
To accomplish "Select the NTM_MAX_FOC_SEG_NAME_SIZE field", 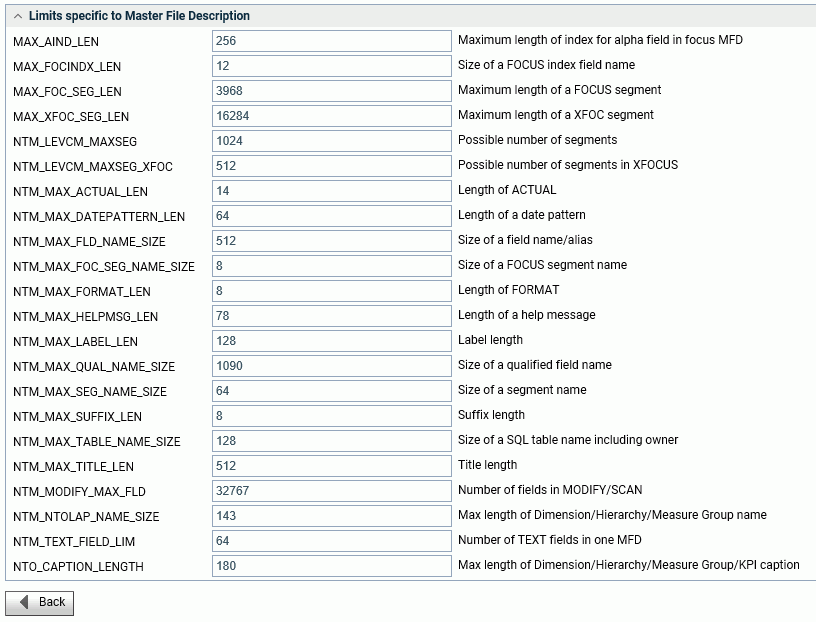I will pyautogui.click(x=332, y=266).
